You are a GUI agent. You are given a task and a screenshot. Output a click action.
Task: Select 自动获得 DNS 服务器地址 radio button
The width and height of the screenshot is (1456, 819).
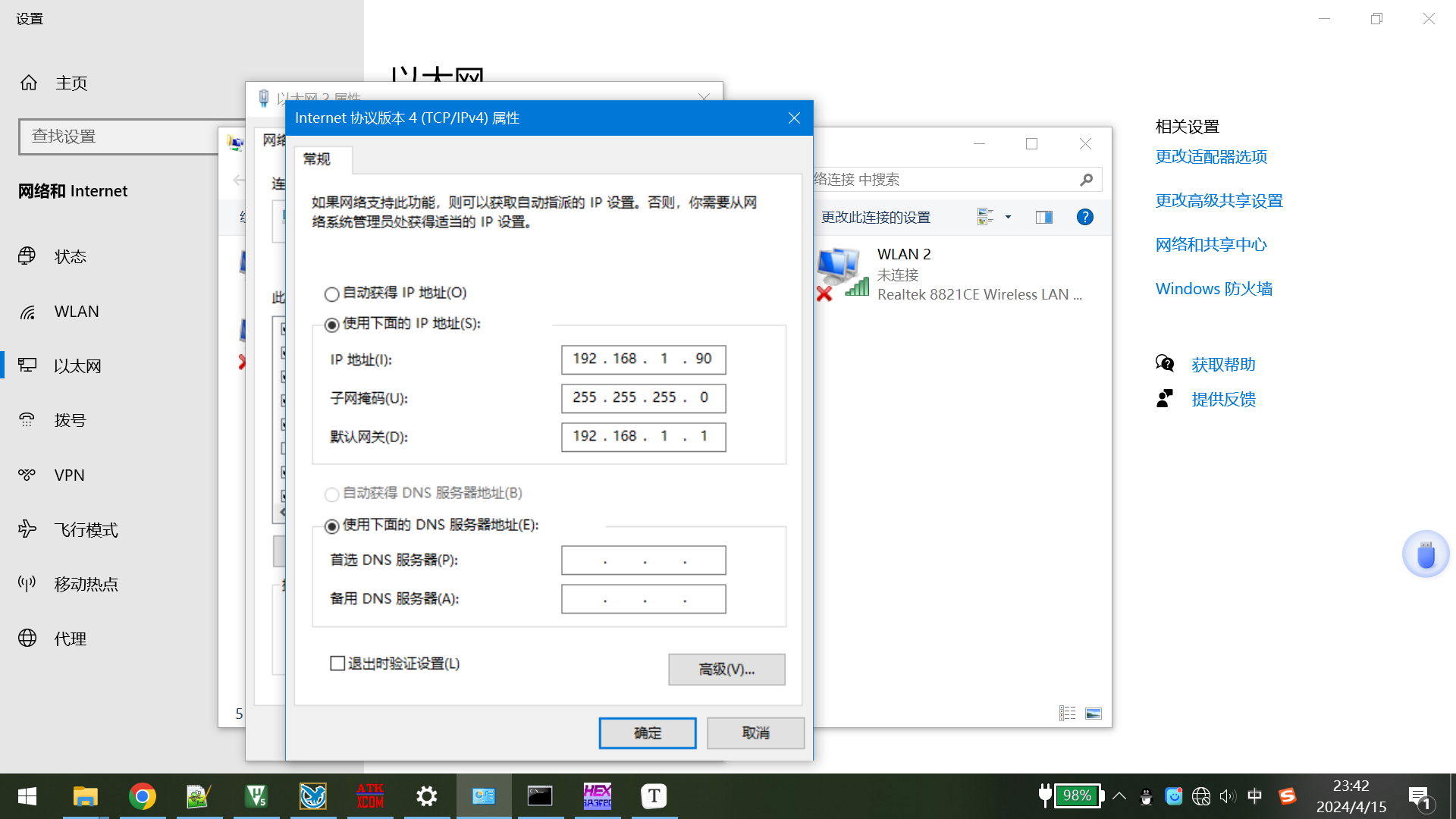tap(331, 494)
